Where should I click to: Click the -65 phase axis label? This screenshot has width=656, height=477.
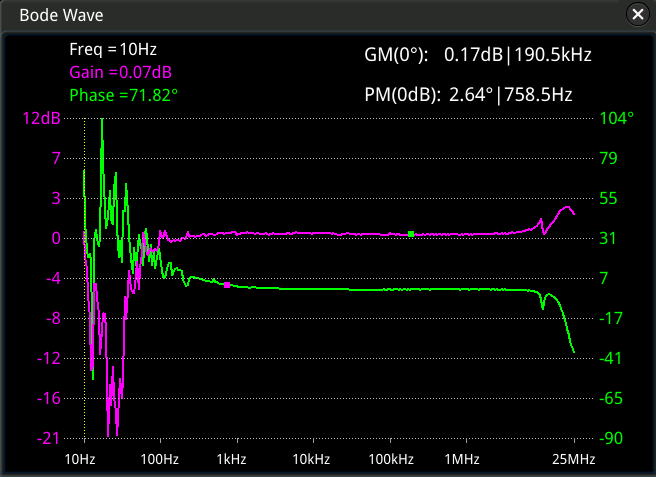click(611, 398)
